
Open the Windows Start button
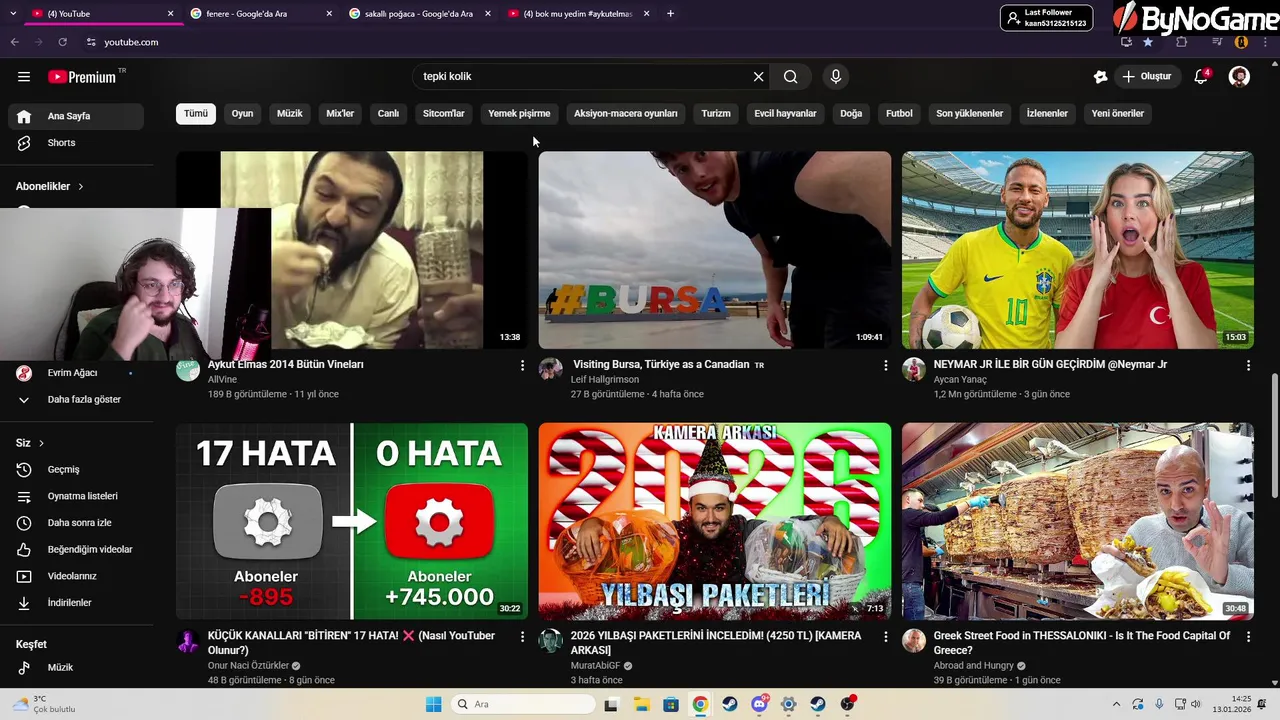pos(433,704)
